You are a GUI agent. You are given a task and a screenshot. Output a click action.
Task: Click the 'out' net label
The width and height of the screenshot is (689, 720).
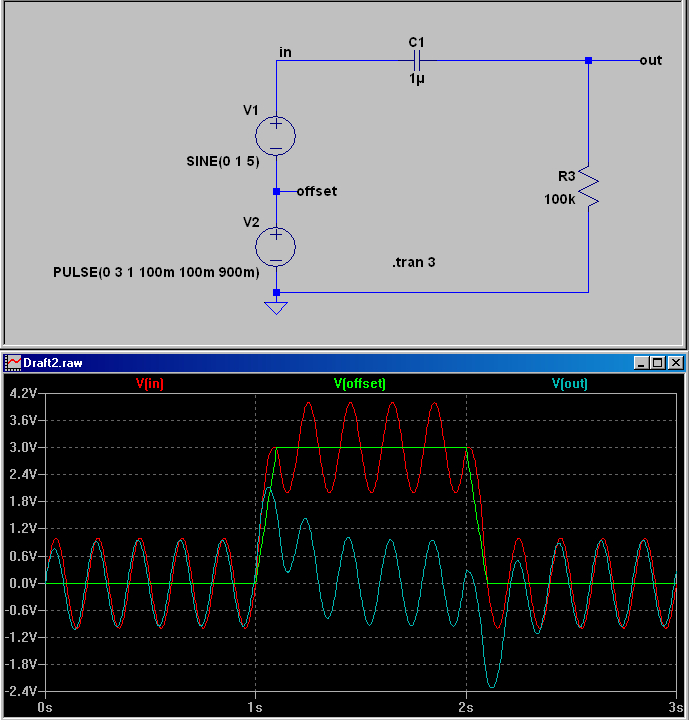651,61
